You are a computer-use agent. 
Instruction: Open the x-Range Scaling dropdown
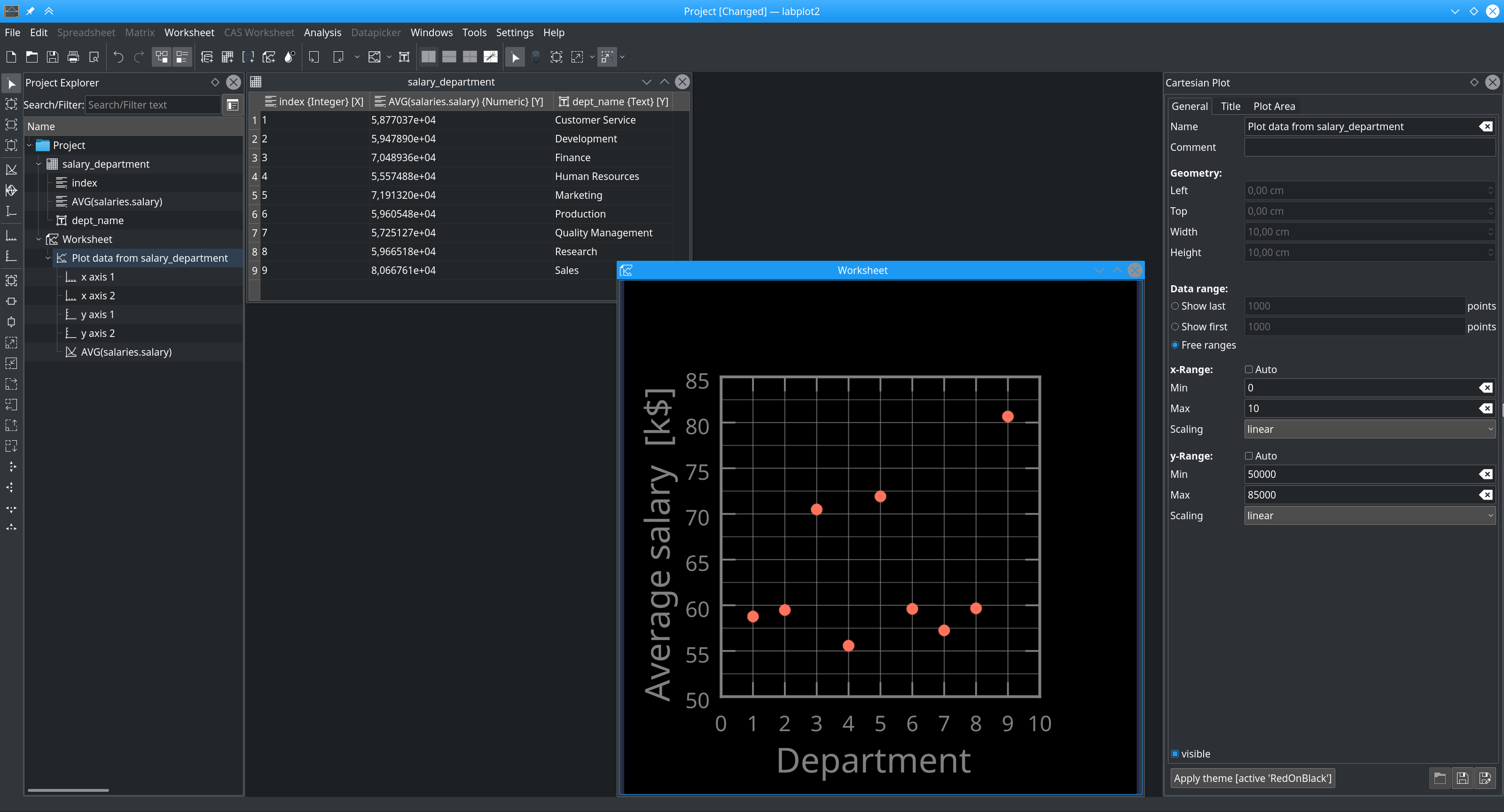[1369, 429]
